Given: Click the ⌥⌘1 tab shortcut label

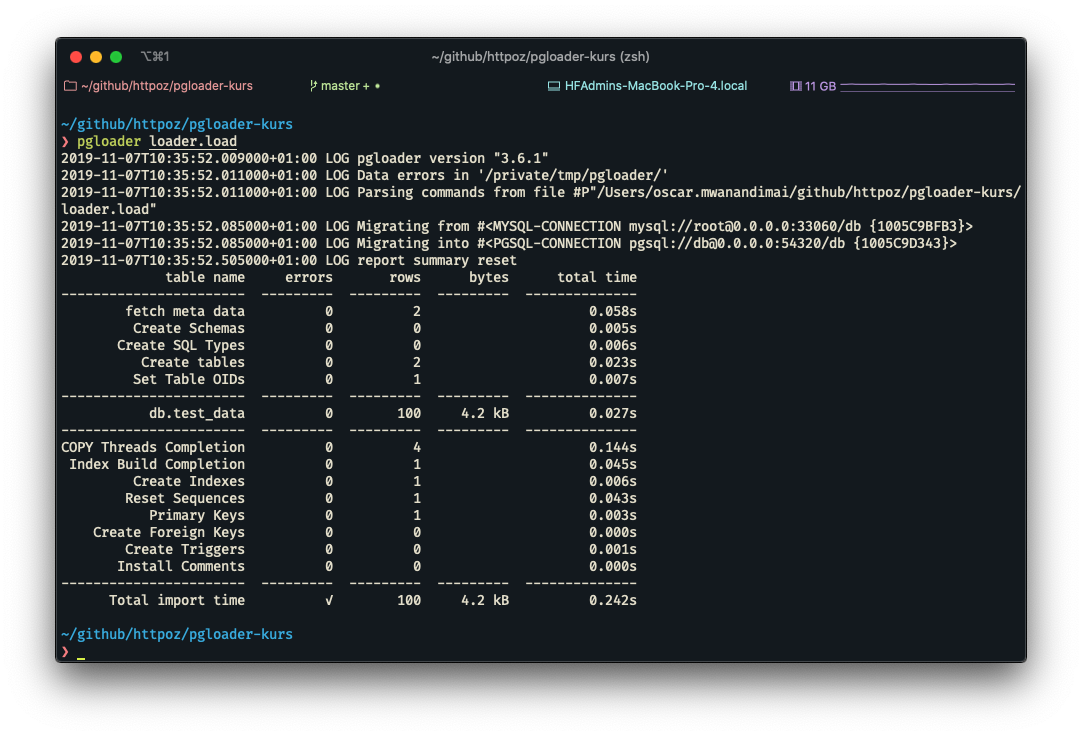Looking at the screenshot, I should tap(155, 57).
